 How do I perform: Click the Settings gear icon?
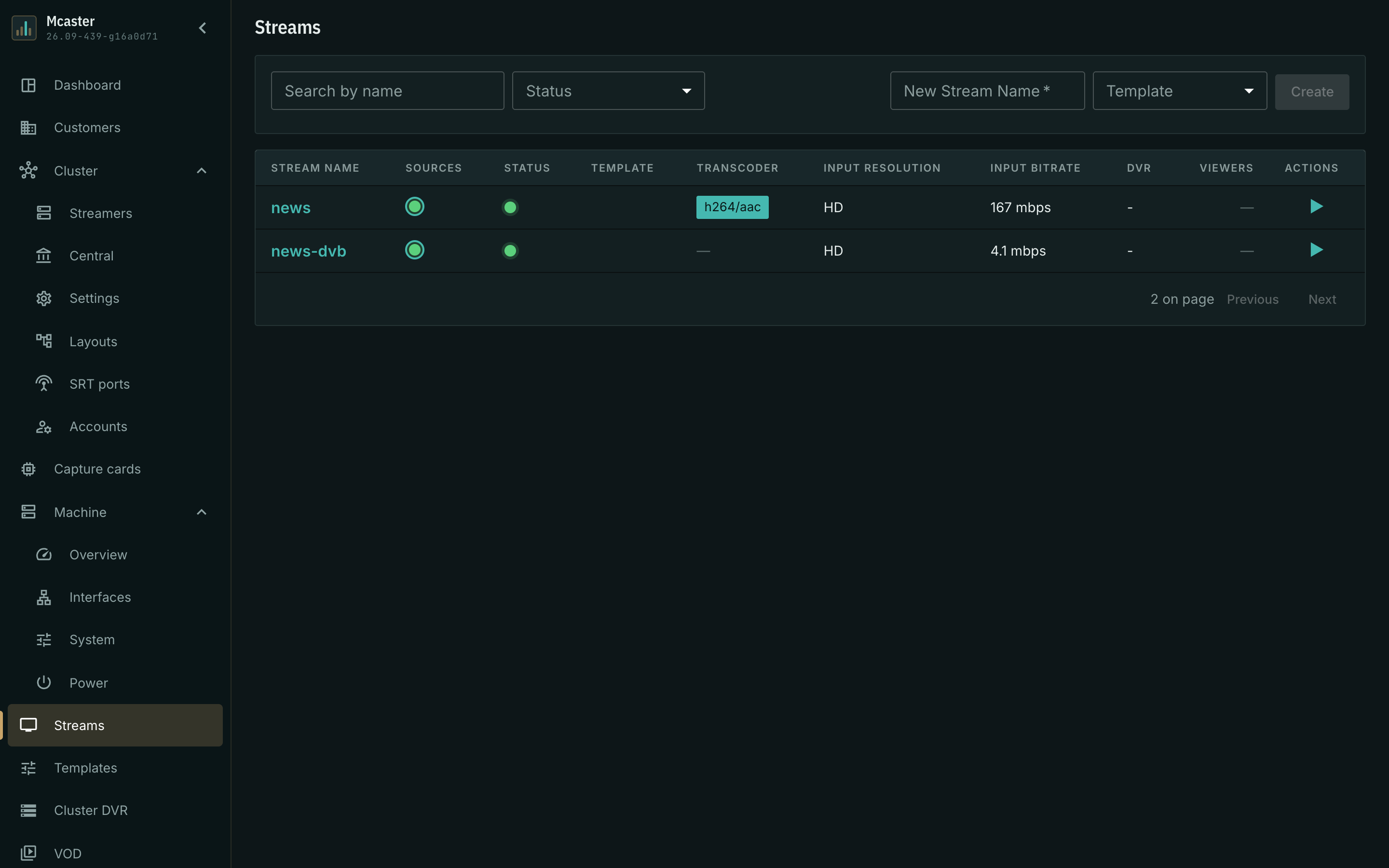click(x=43, y=298)
